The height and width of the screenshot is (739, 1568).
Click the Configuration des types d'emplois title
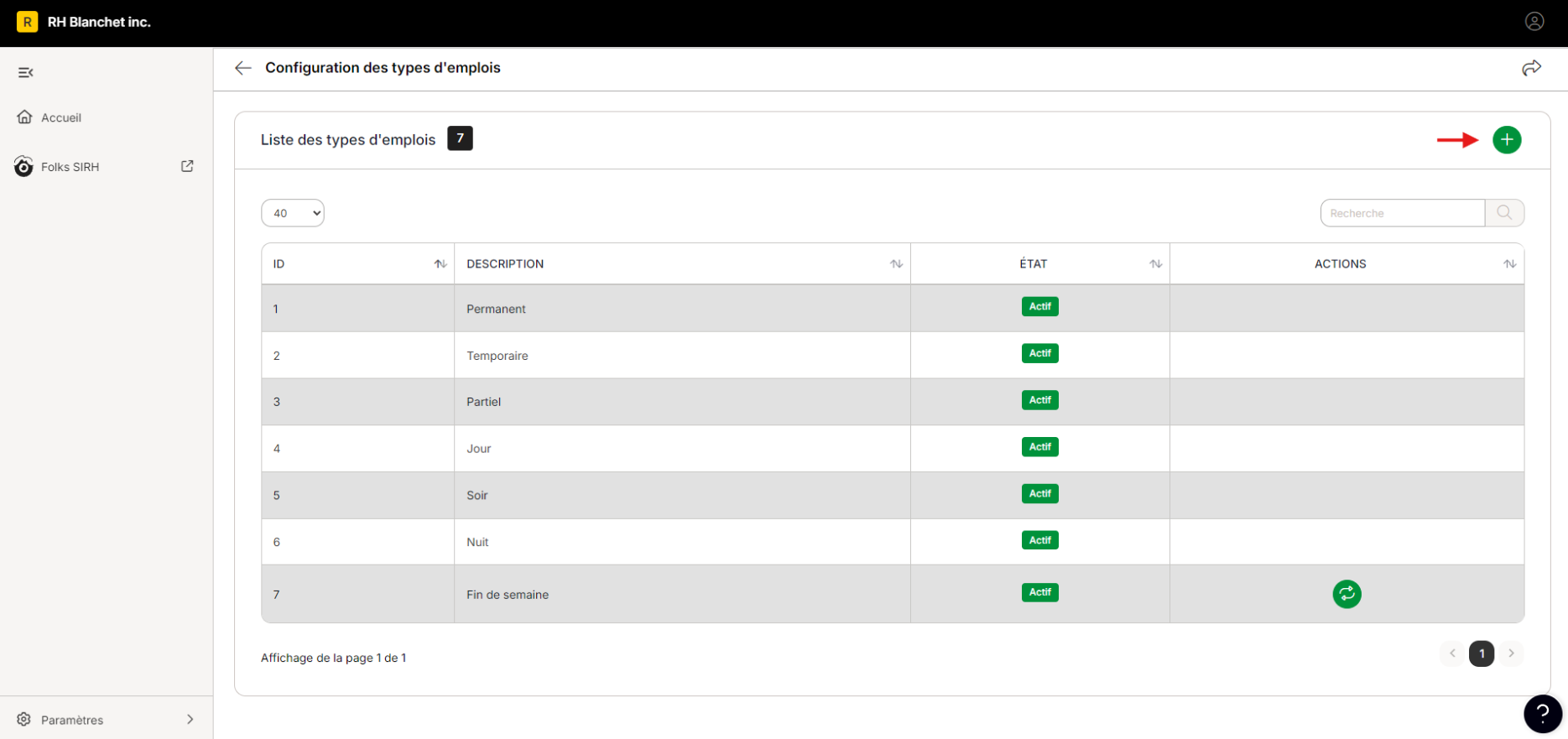[383, 68]
